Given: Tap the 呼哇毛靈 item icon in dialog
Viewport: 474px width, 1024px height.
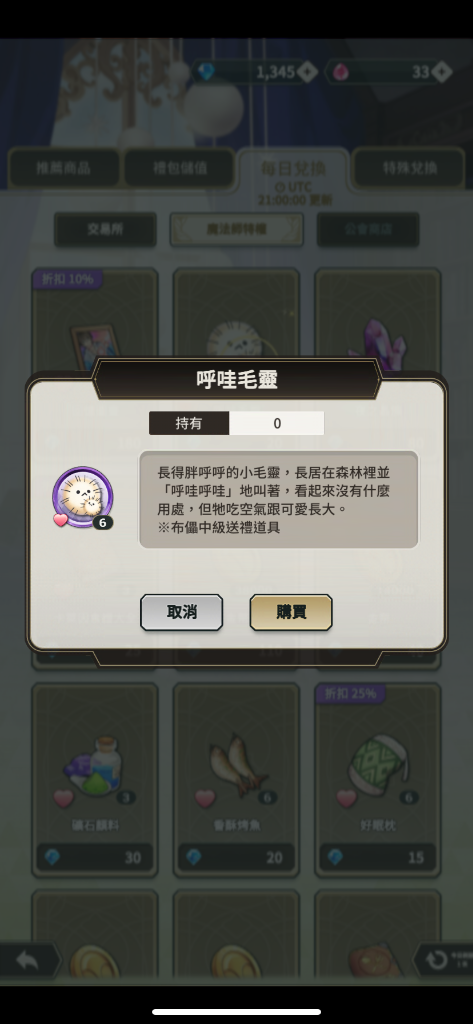Looking at the screenshot, I should (82, 497).
